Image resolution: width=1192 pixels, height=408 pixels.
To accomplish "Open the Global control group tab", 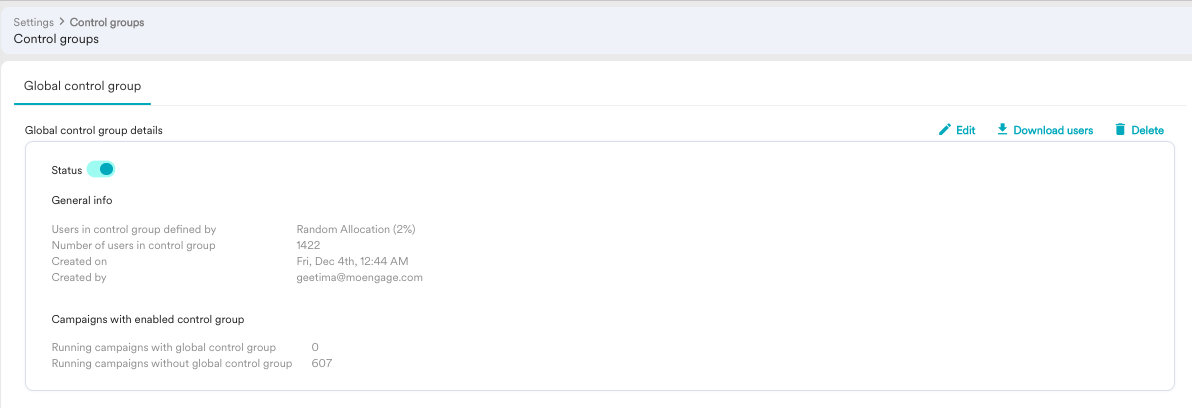I will (x=82, y=86).
